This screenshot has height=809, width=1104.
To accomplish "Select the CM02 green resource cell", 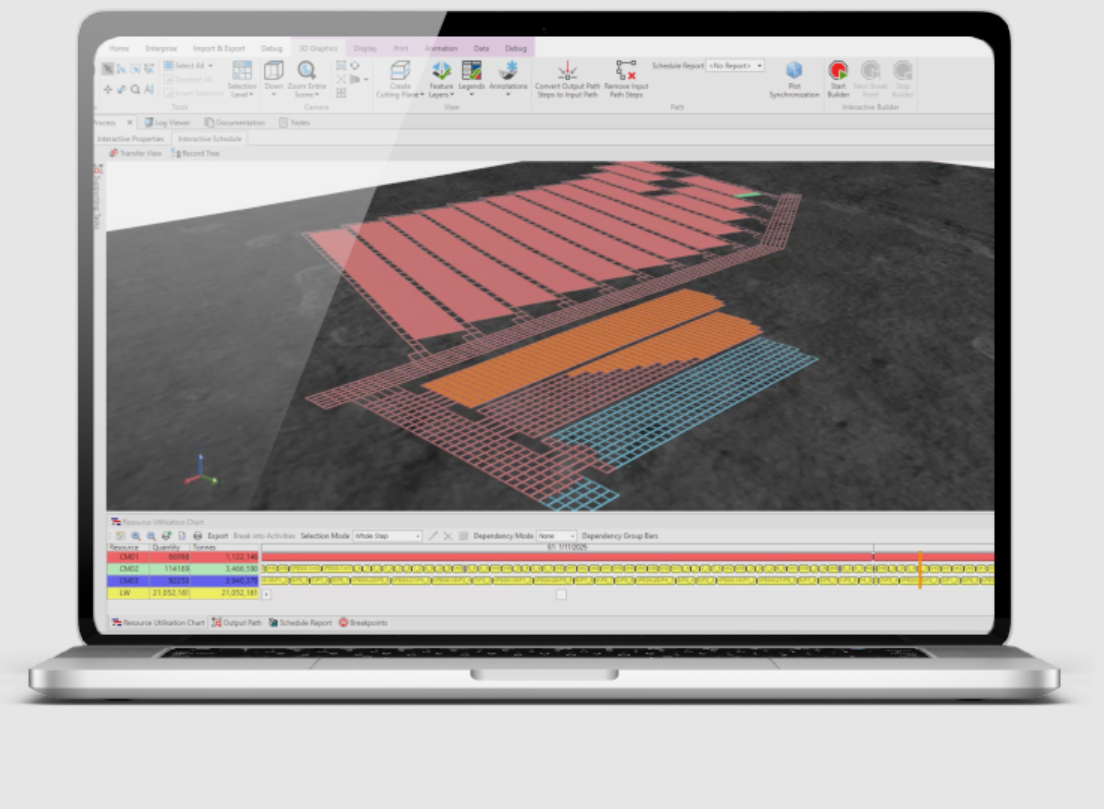I will 128,569.
